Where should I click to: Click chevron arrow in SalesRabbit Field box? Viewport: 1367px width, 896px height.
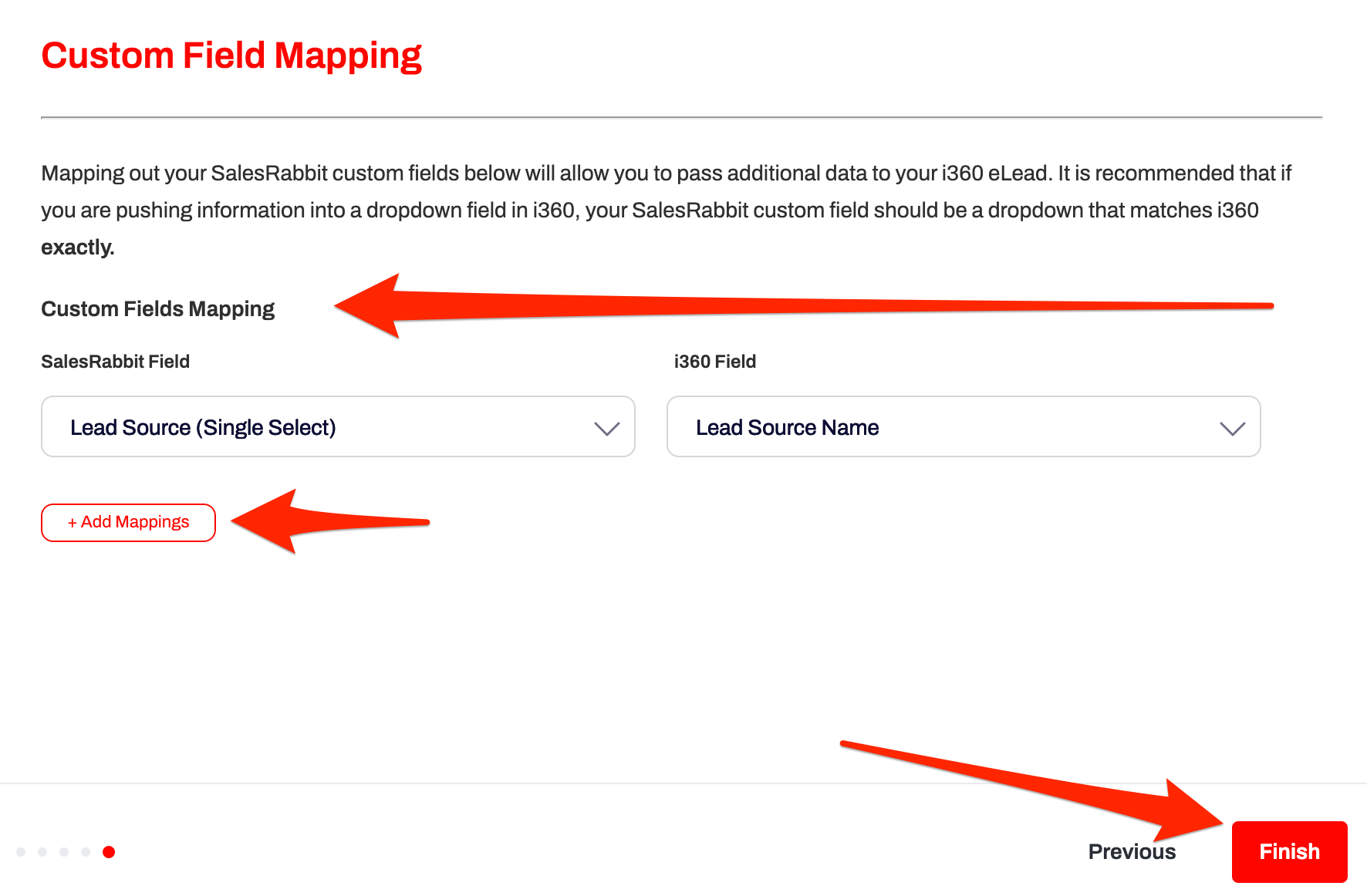pyautogui.click(x=607, y=429)
